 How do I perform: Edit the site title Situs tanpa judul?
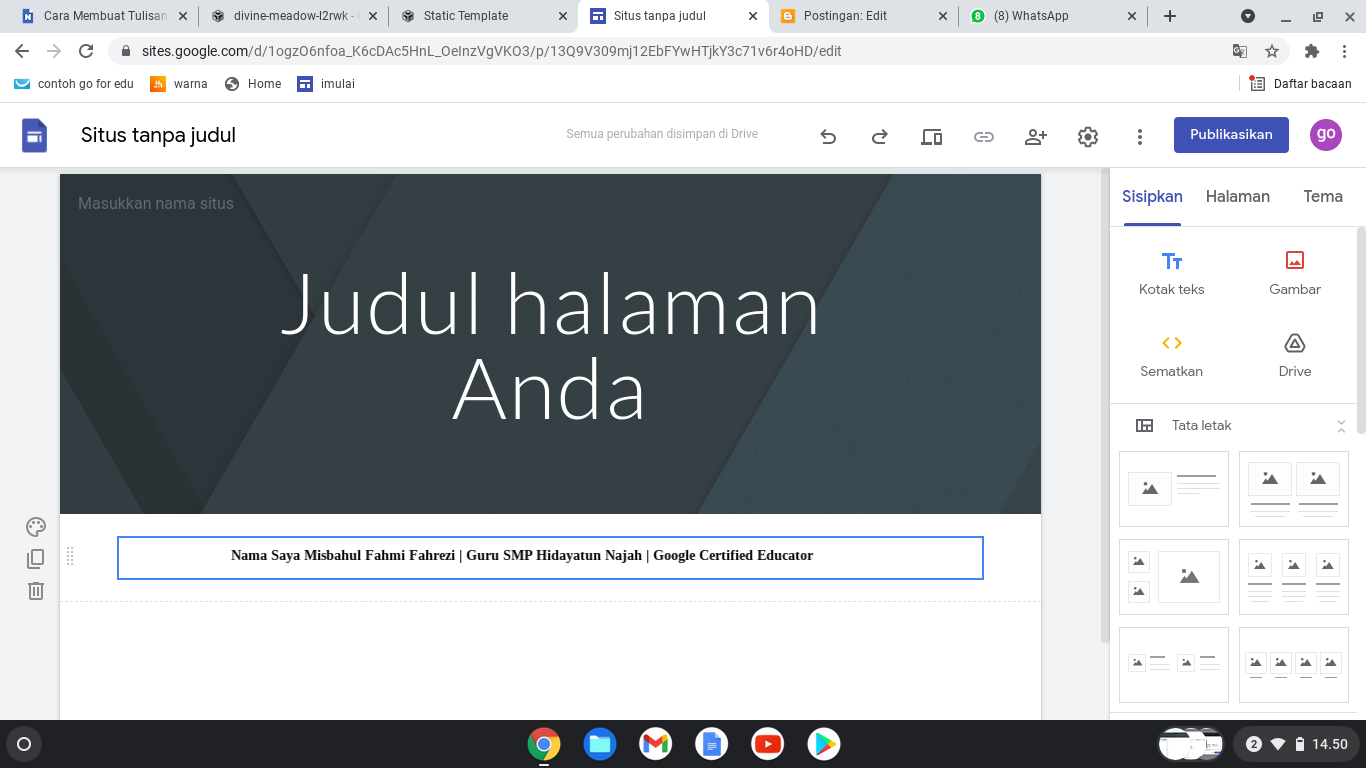[x=158, y=135]
